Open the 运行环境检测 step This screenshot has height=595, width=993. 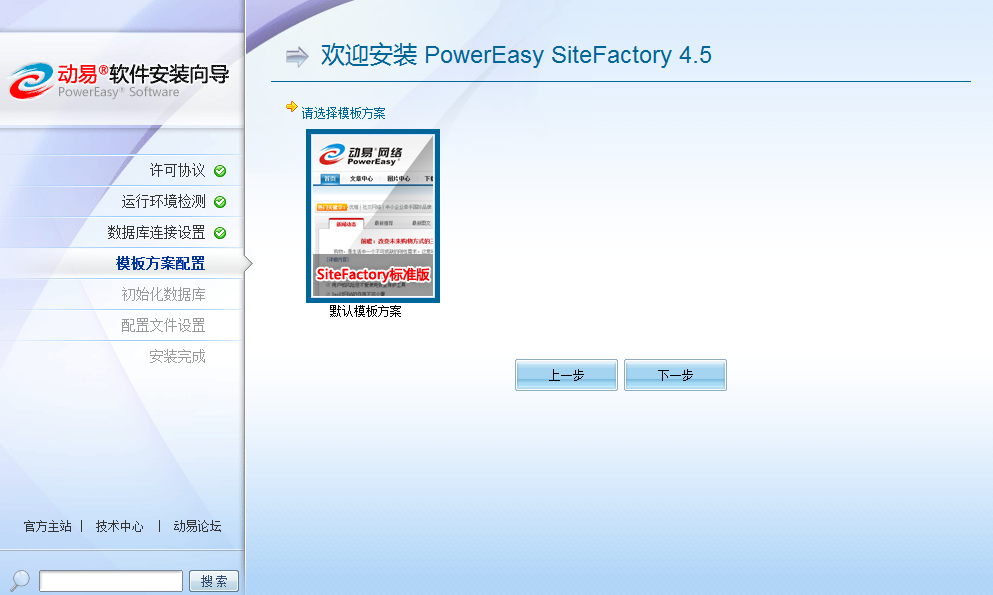[163, 202]
